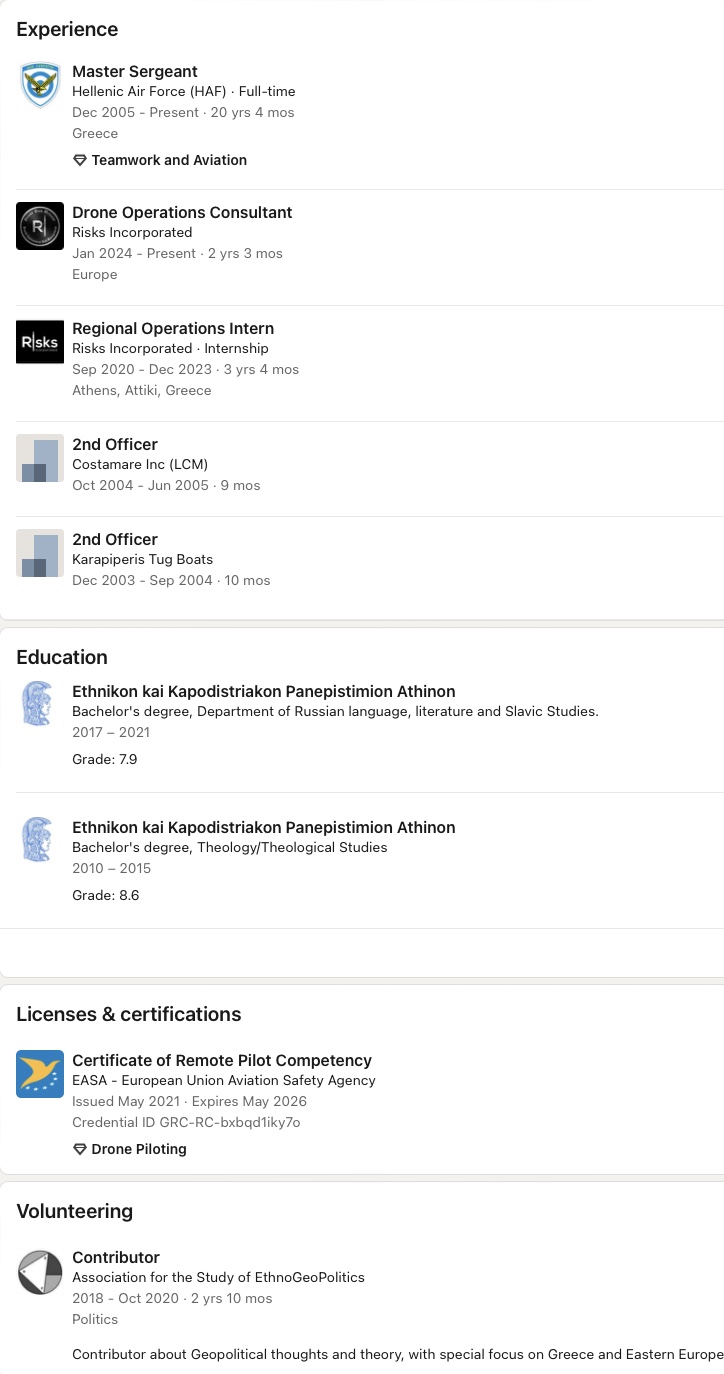This screenshot has height=1374, width=724.
Task: Open the Drone Operations Consultant title
Action: pos(182,212)
